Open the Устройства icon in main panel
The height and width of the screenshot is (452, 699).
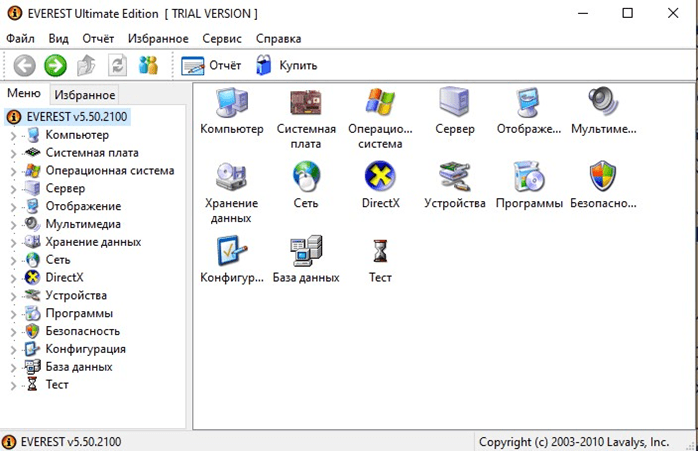(x=454, y=177)
